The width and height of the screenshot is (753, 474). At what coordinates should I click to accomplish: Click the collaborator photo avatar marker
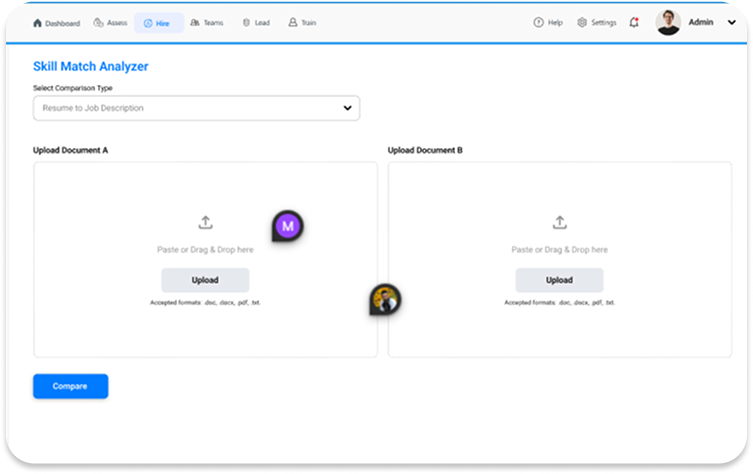pyautogui.click(x=385, y=298)
